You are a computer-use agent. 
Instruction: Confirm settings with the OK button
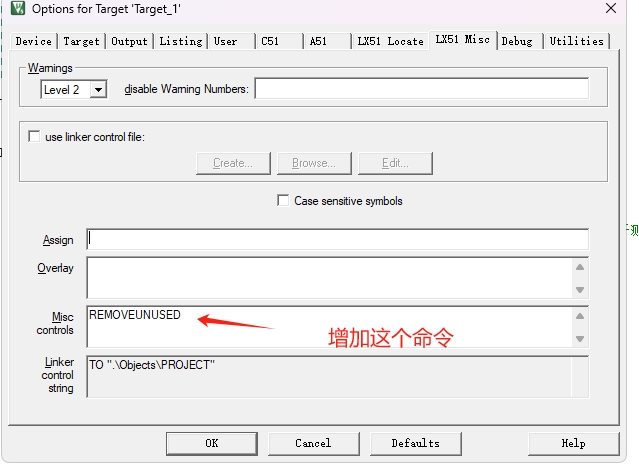coord(212,444)
